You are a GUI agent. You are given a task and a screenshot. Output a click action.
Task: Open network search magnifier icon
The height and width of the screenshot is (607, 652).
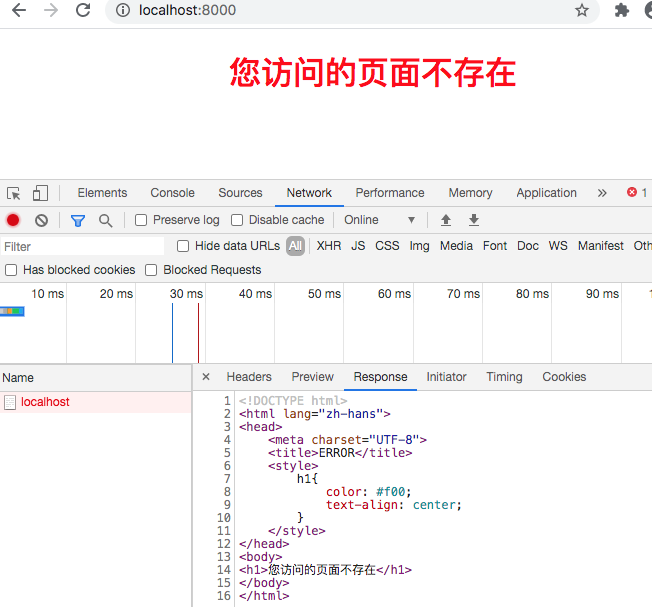(x=105, y=220)
